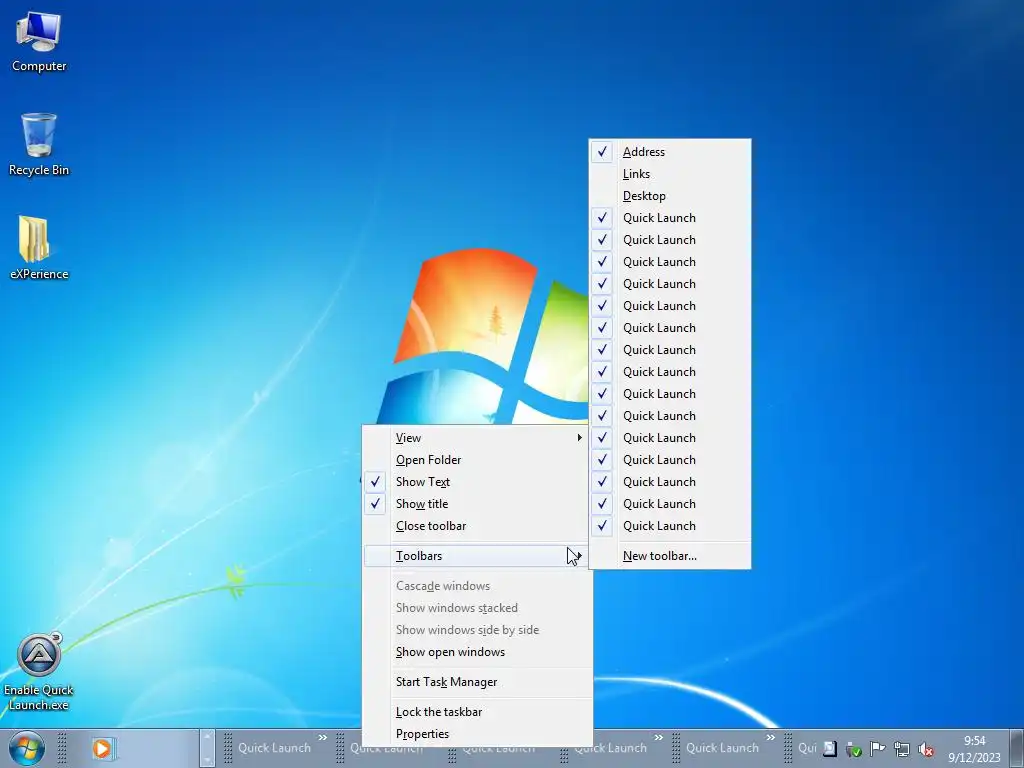Uncheck the last Quick Launch entry above New toolbar
1024x768 pixels.
[x=670, y=526]
